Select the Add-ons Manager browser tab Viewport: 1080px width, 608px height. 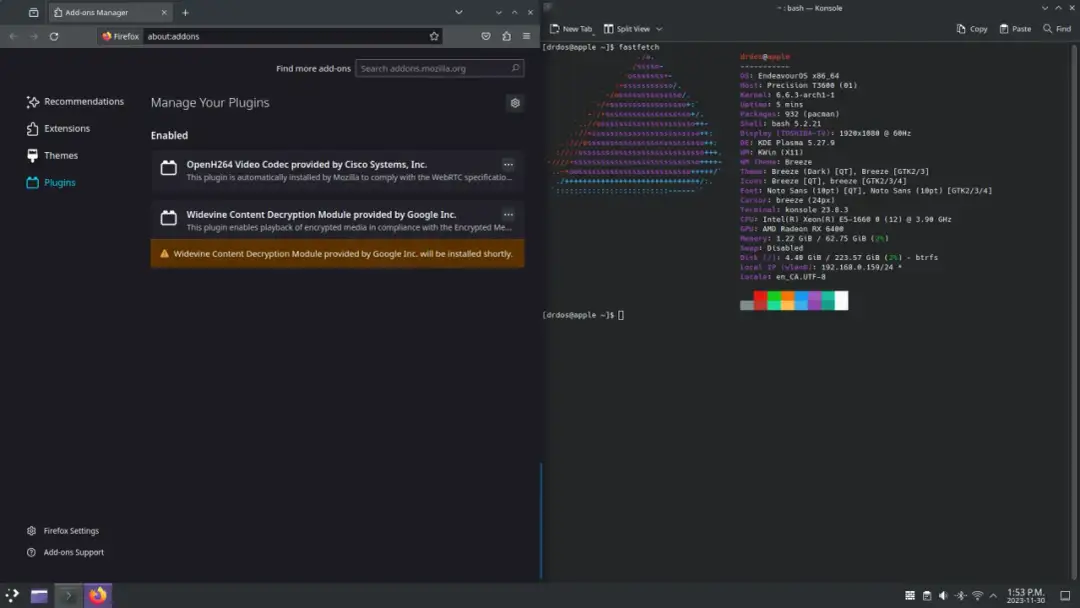110,12
